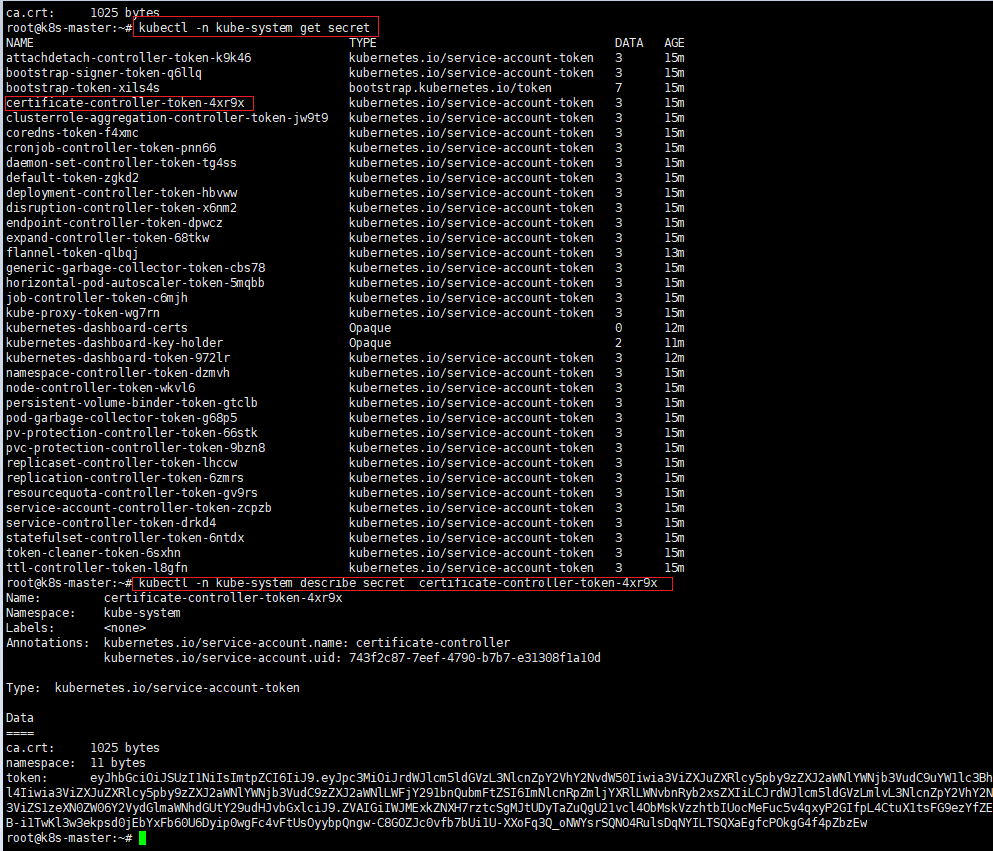Click the 11m age of kubernetes-dashboard-key-holder
The height and width of the screenshot is (851, 993).
pyautogui.click(x=674, y=343)
